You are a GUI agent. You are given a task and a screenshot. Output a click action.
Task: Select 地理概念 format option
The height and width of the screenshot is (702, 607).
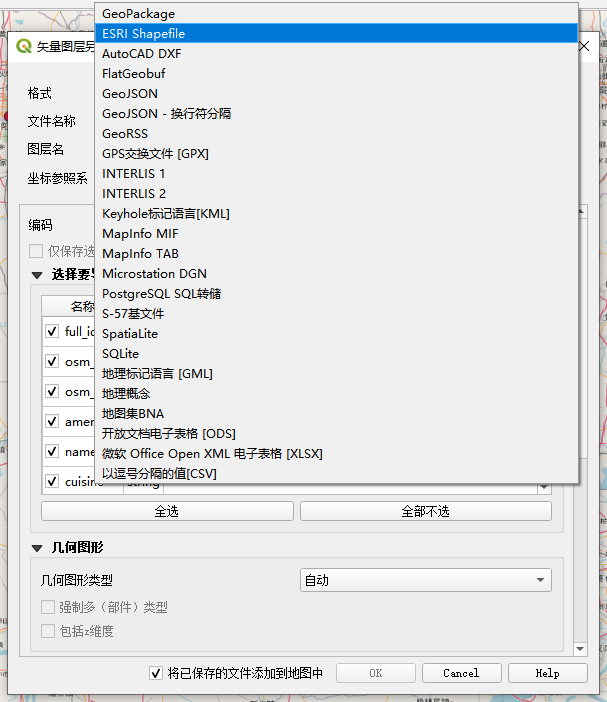[336, 394]
